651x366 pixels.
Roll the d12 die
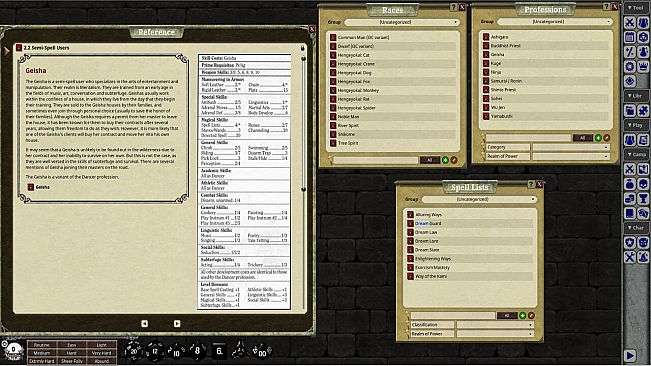click(x=155, y=351)
